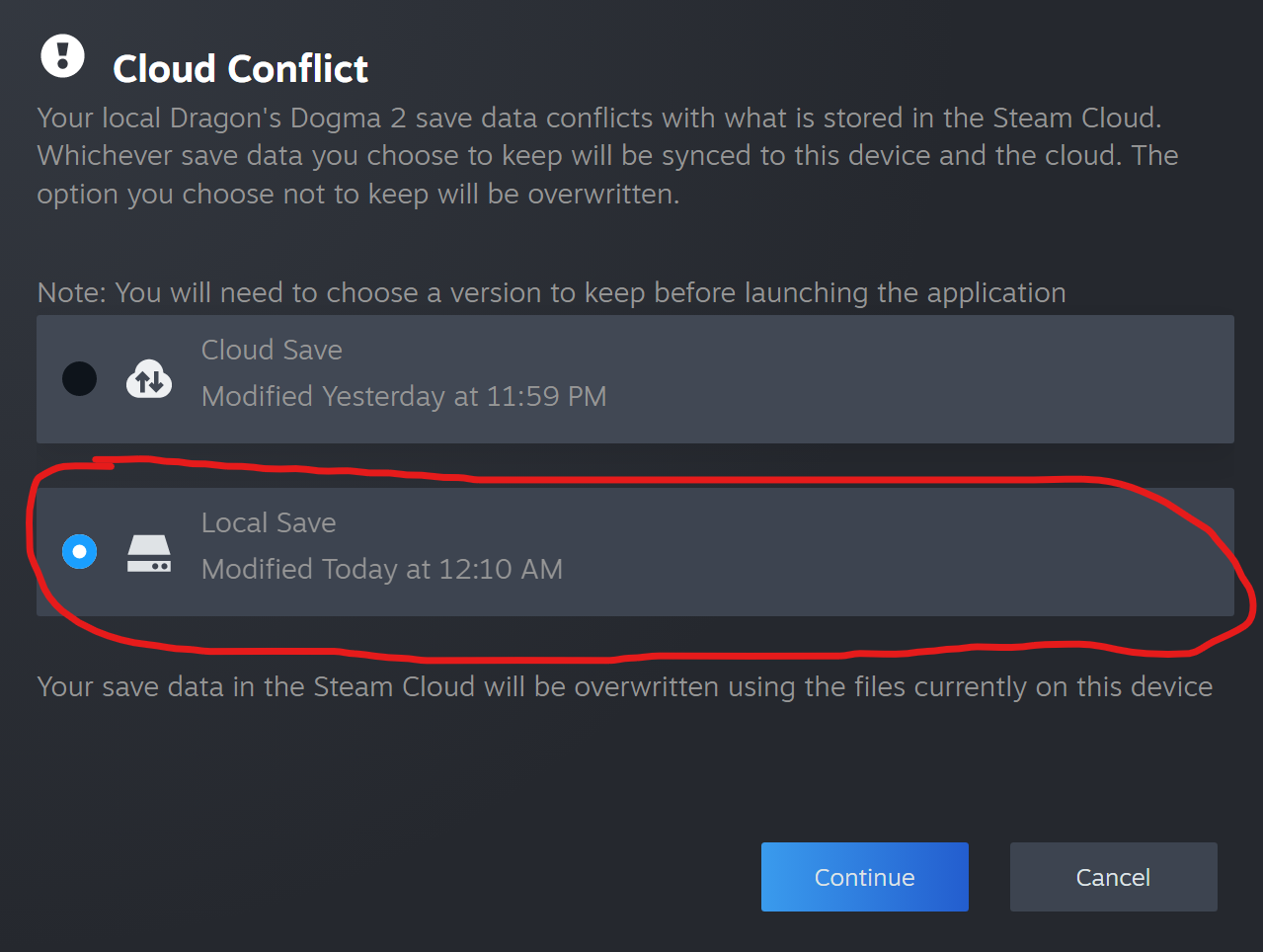Cancel the Cloud Conflict dialog

(1113, 877)
